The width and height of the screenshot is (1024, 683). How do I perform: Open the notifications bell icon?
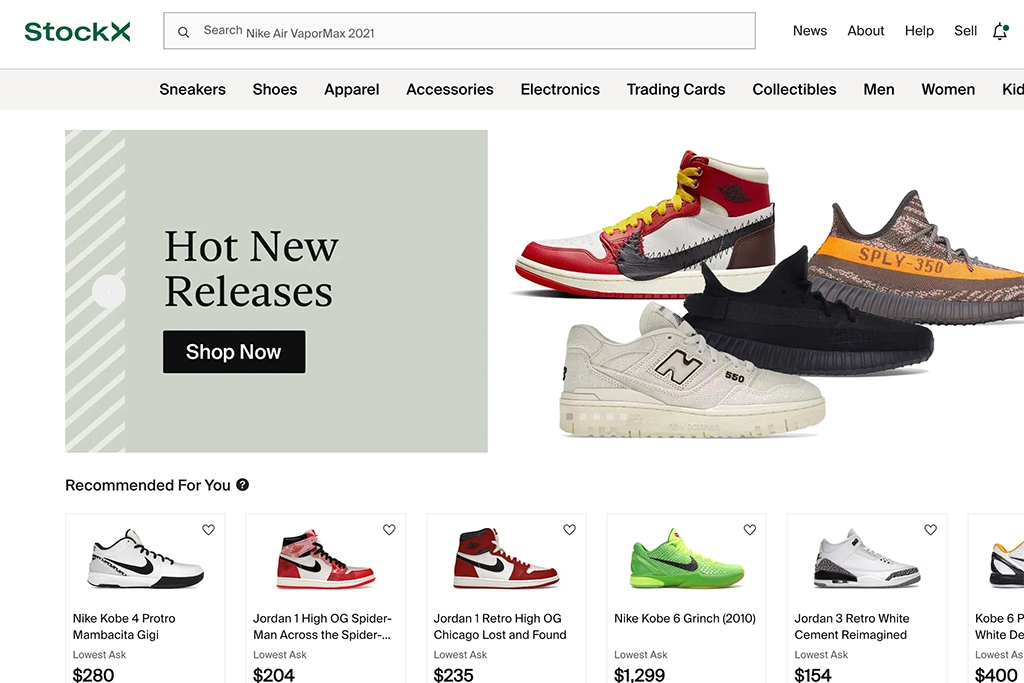[1000, 31]
